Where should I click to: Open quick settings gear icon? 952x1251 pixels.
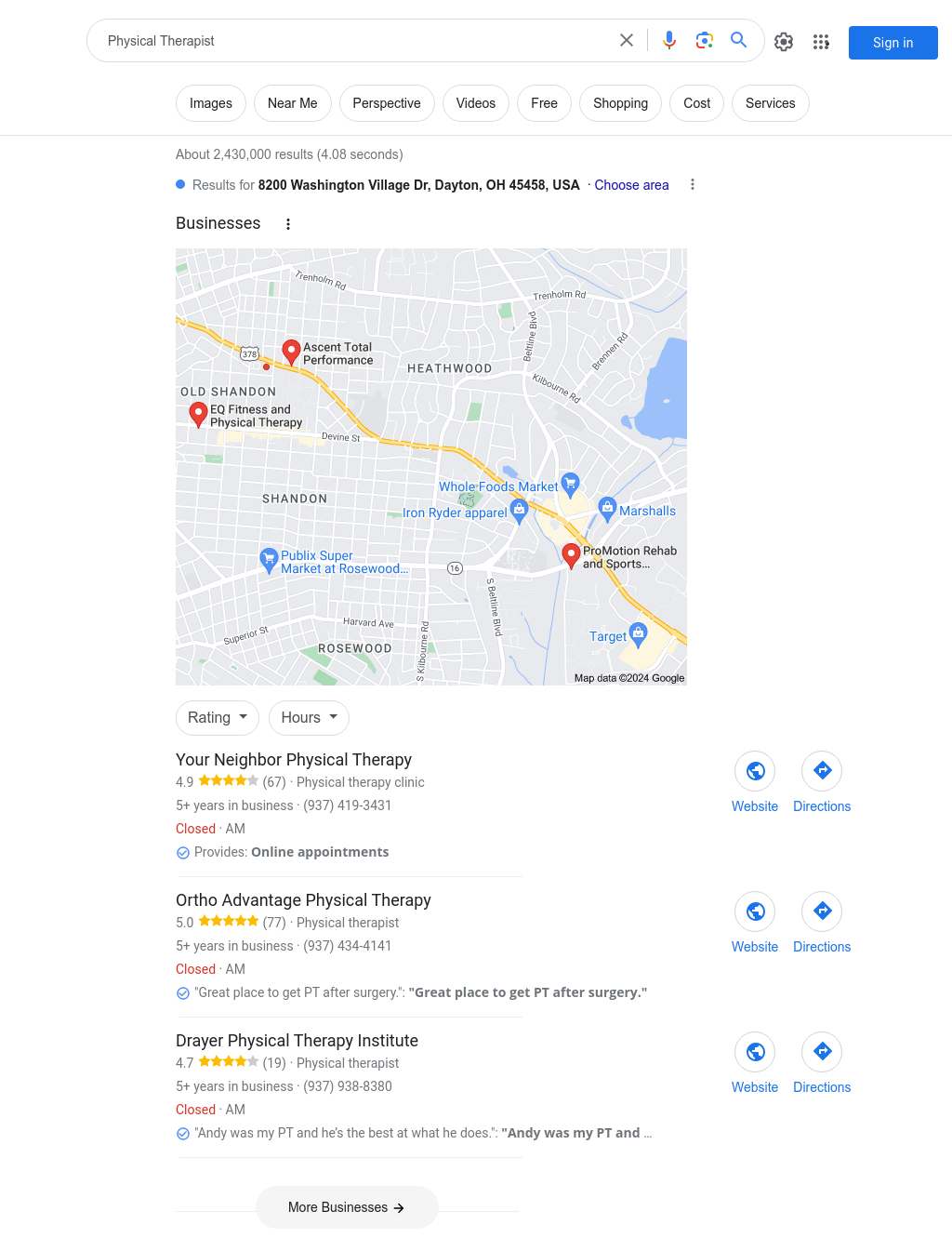coord(784,42)
